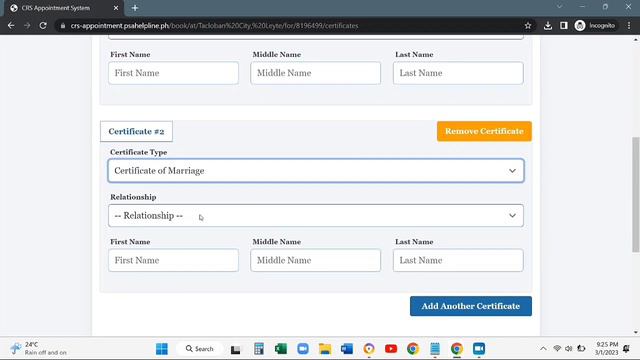
Task: Click Add Another Certificate button
Action: [x=471, y=306]
